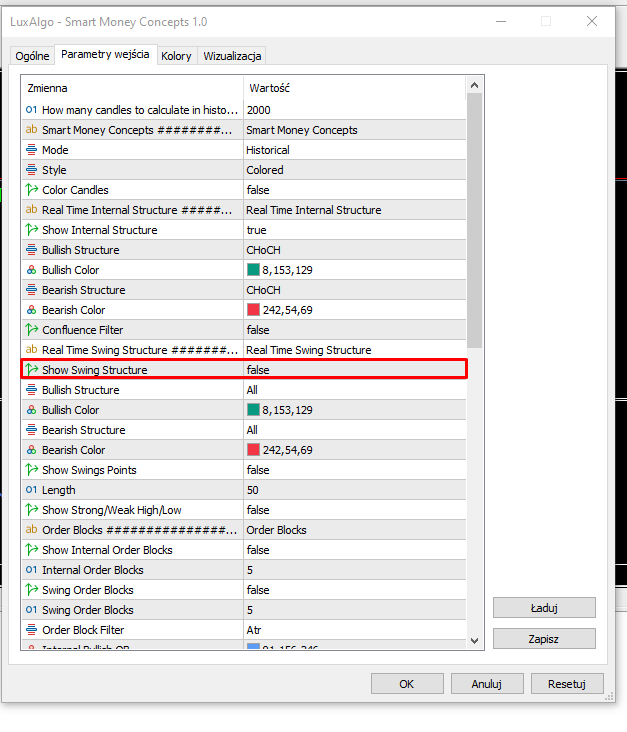Click the Wartość column header
This screenshot has width=627, height=732.
[x=355, y=88]
